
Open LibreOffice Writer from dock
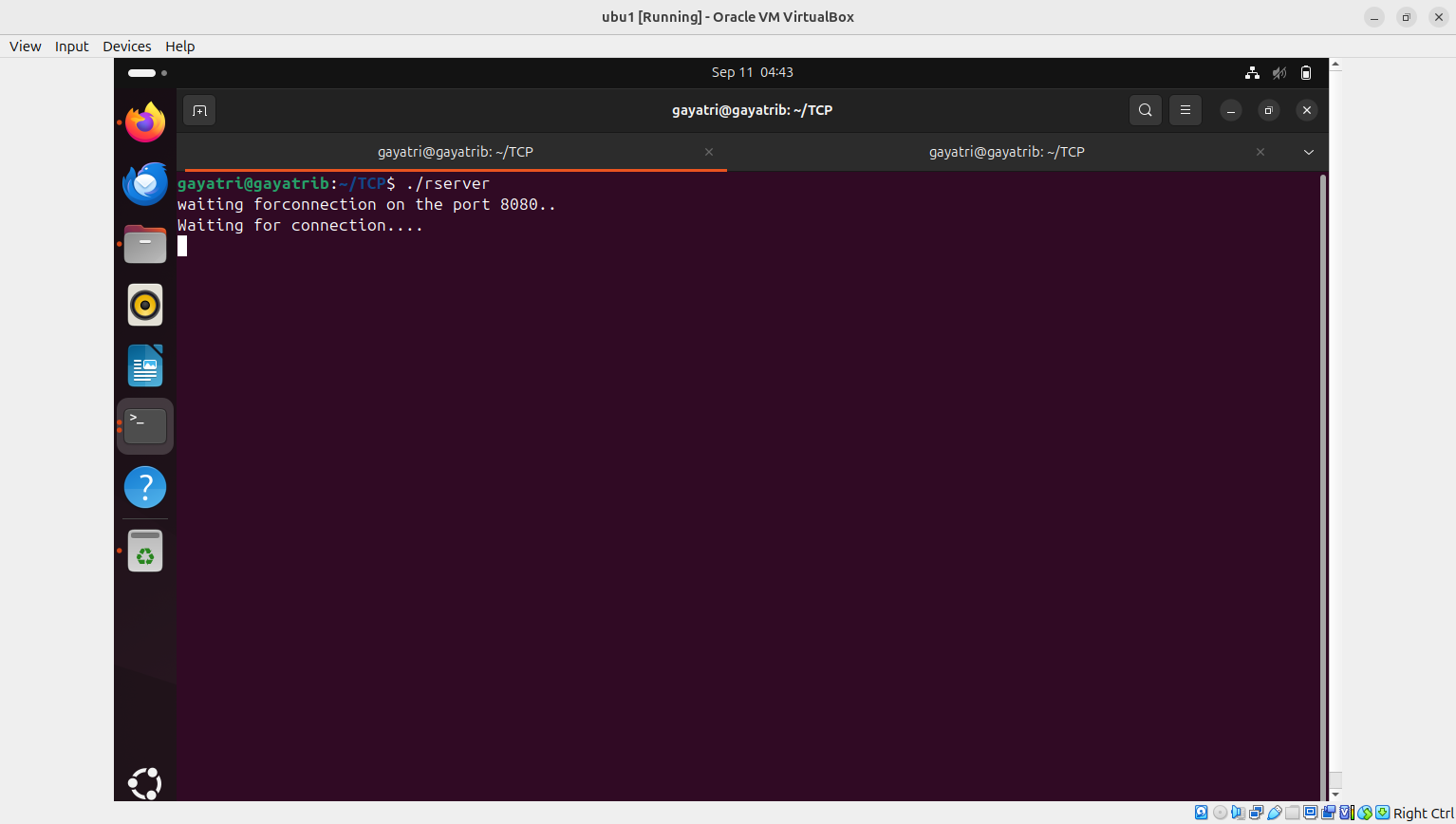[x=145, y=366]
